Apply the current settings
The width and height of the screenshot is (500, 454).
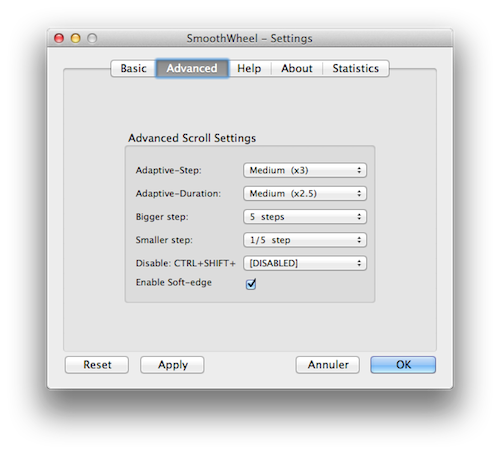point(172,365)
